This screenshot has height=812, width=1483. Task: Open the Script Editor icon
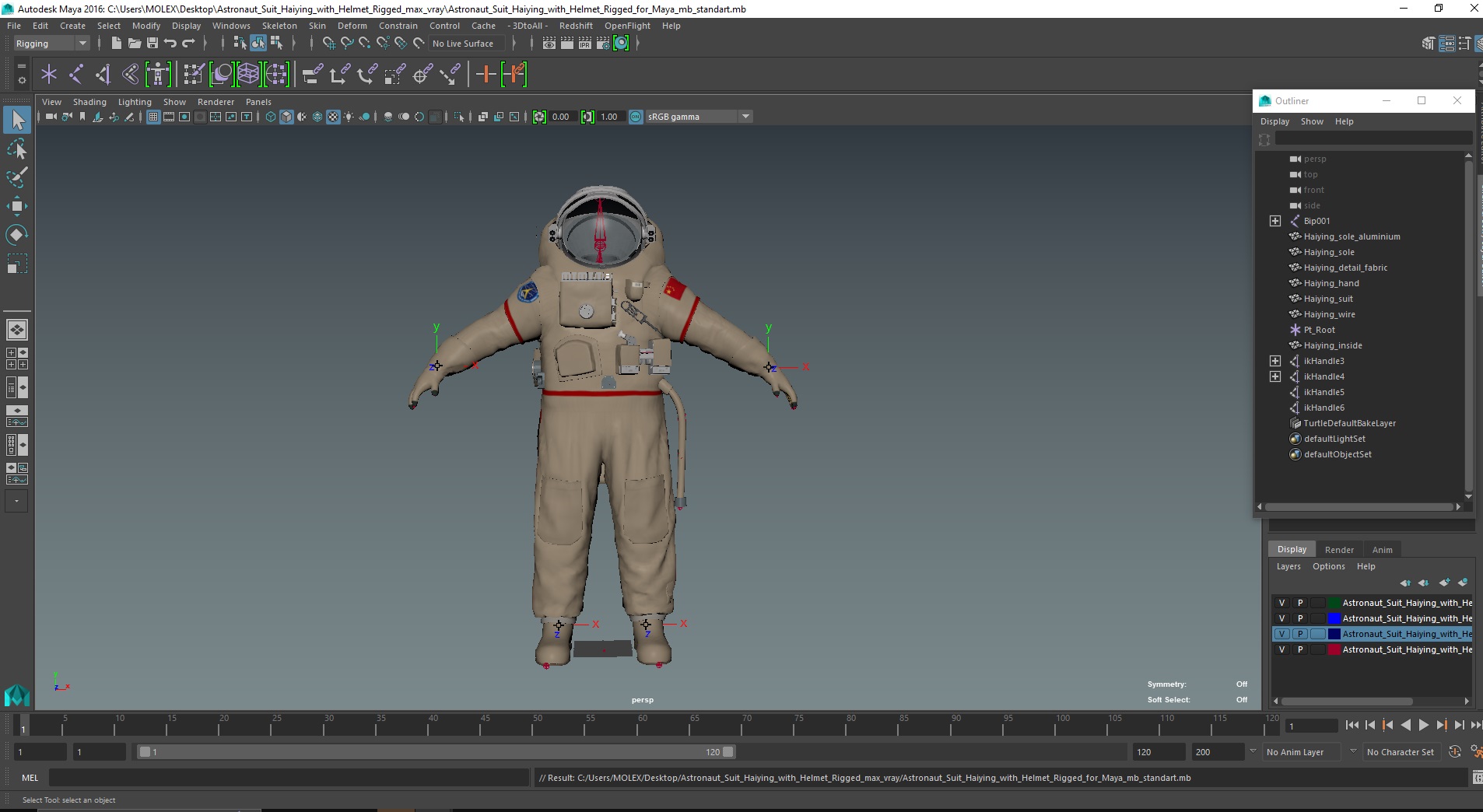tap(1478, 777)
